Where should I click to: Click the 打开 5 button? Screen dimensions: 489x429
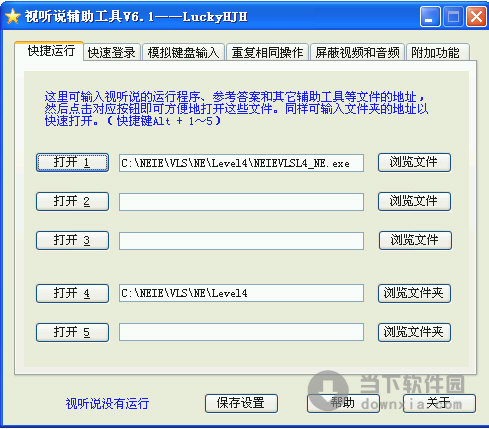(x=72, y=332)
